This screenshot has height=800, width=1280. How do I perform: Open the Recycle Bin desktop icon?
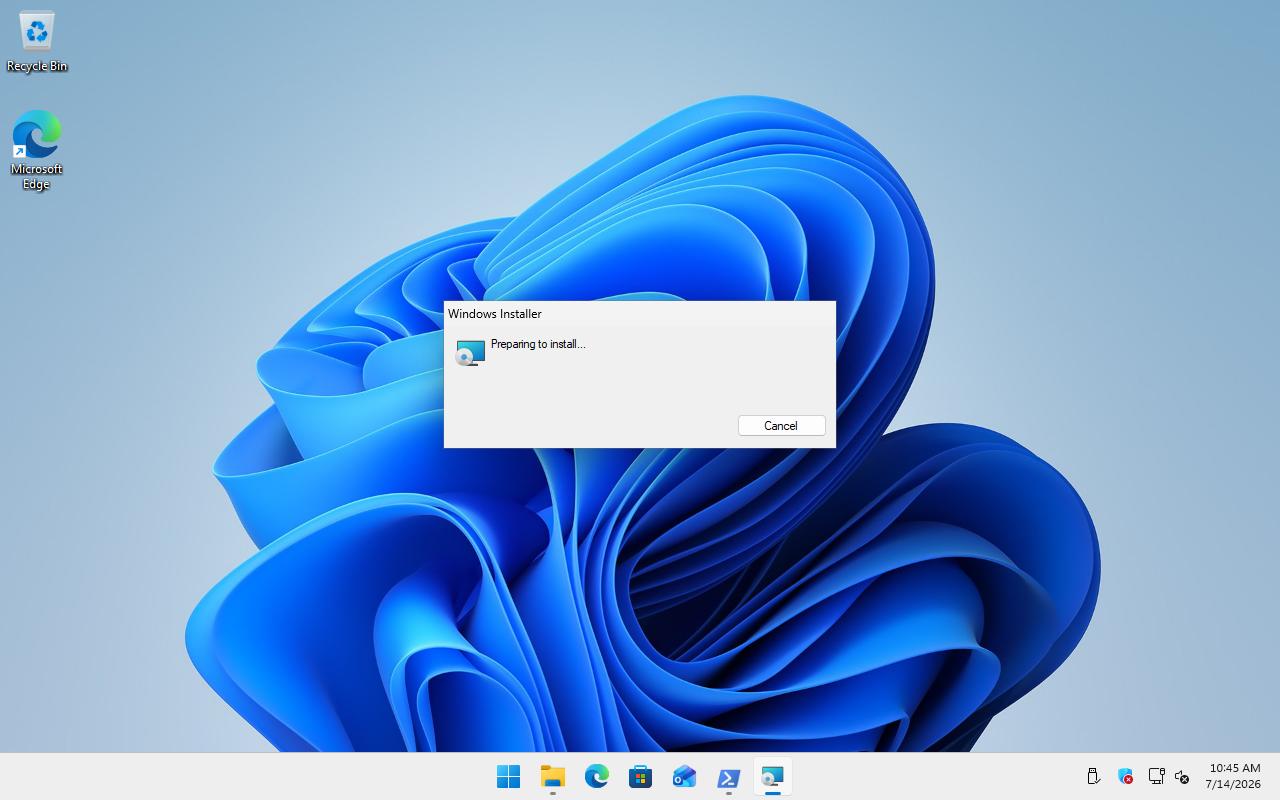37,42
